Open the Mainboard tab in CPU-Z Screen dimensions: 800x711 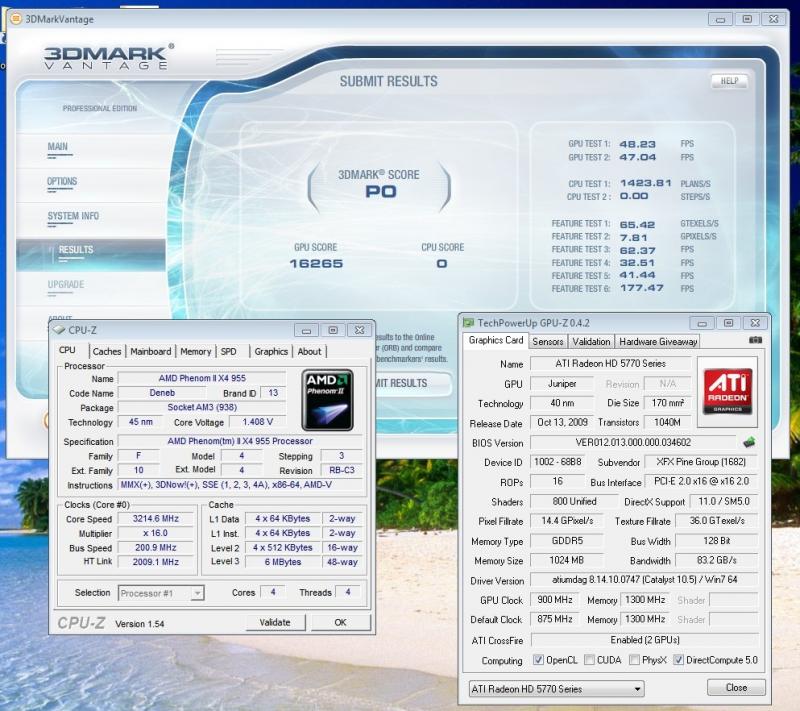151,351
